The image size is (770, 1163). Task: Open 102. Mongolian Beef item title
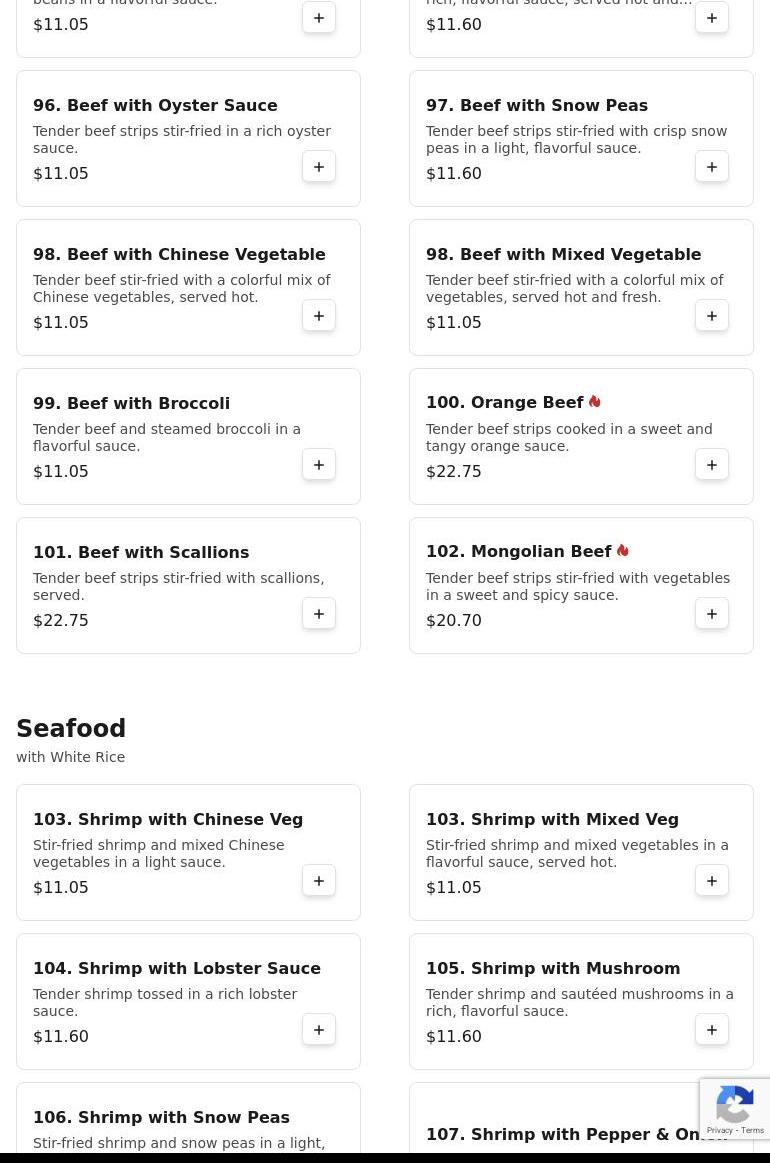[x=519, y=551]
